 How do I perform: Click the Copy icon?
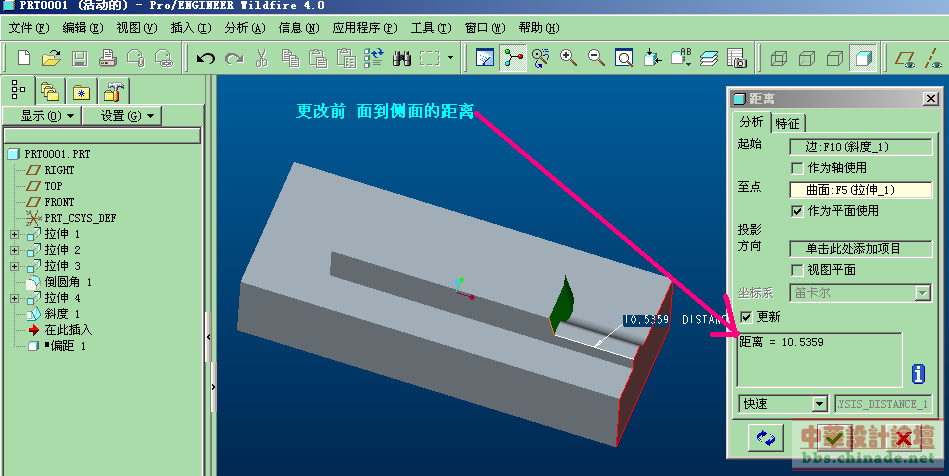point(291,58)
